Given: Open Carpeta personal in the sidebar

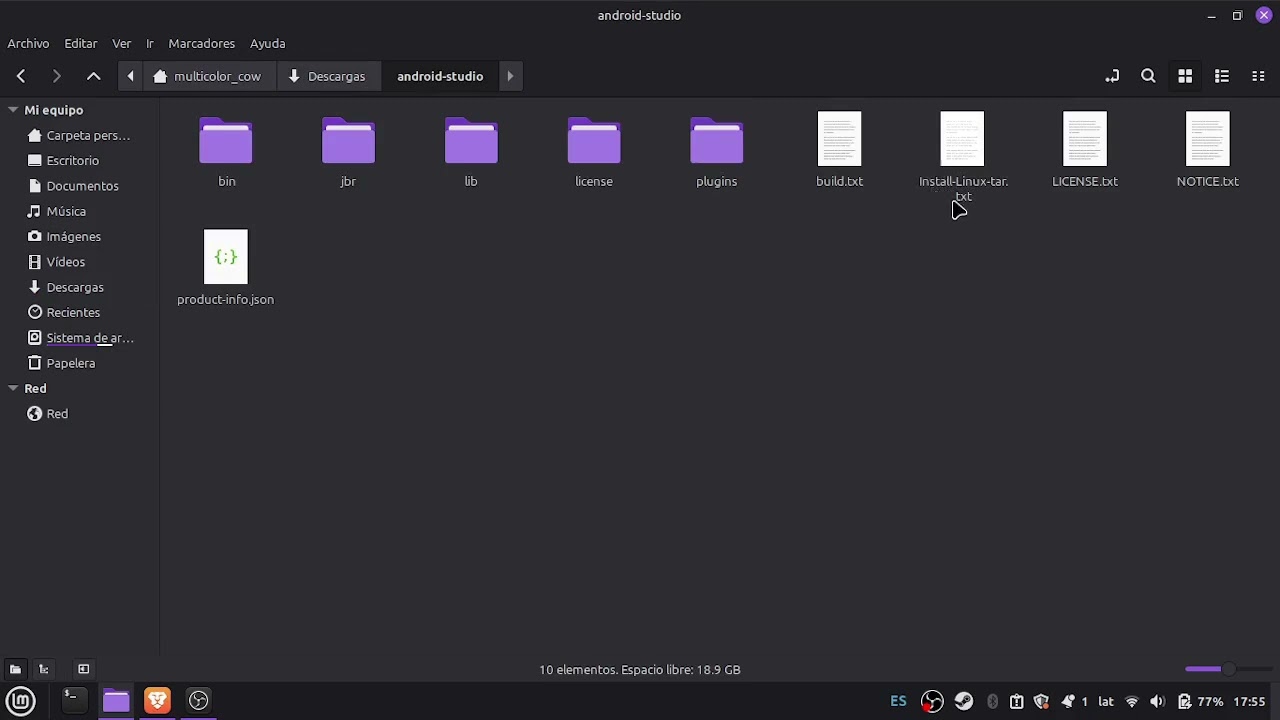Looking at the screenshot, I should pos(80,135).
